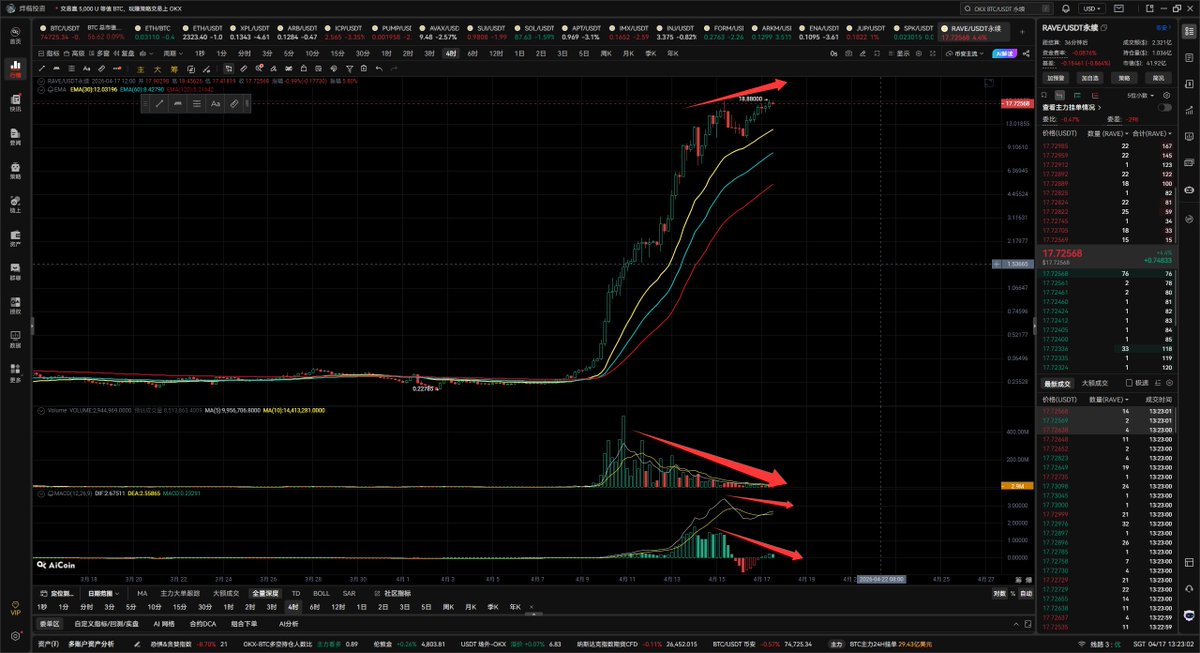The width and height of the screenshot is (1200, 653).
Task: Click the 加预警 button
Action: [x=1056, y=78]
